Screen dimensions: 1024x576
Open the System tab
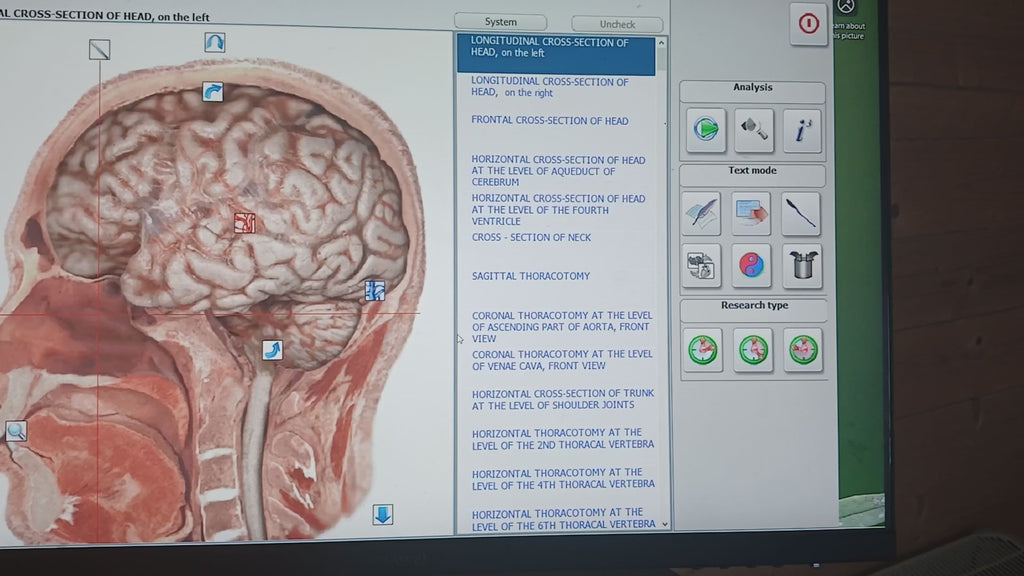click(x=500, y=22)
